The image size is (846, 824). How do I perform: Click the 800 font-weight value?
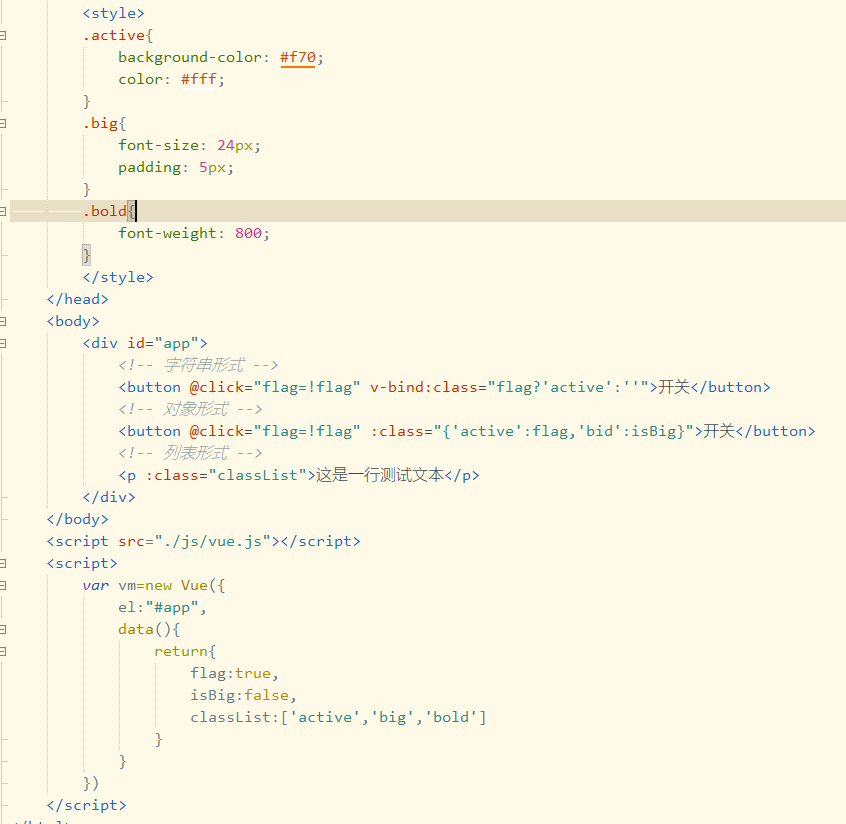click(248, 233)
